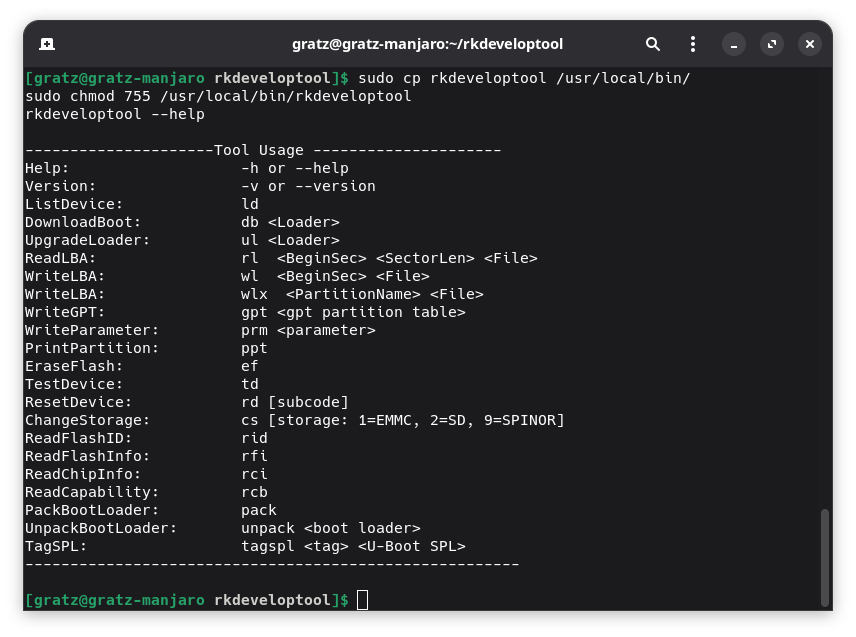Close the terminal window
The image size is (856, 637).
pyautogui.click(x=810, y=44)
